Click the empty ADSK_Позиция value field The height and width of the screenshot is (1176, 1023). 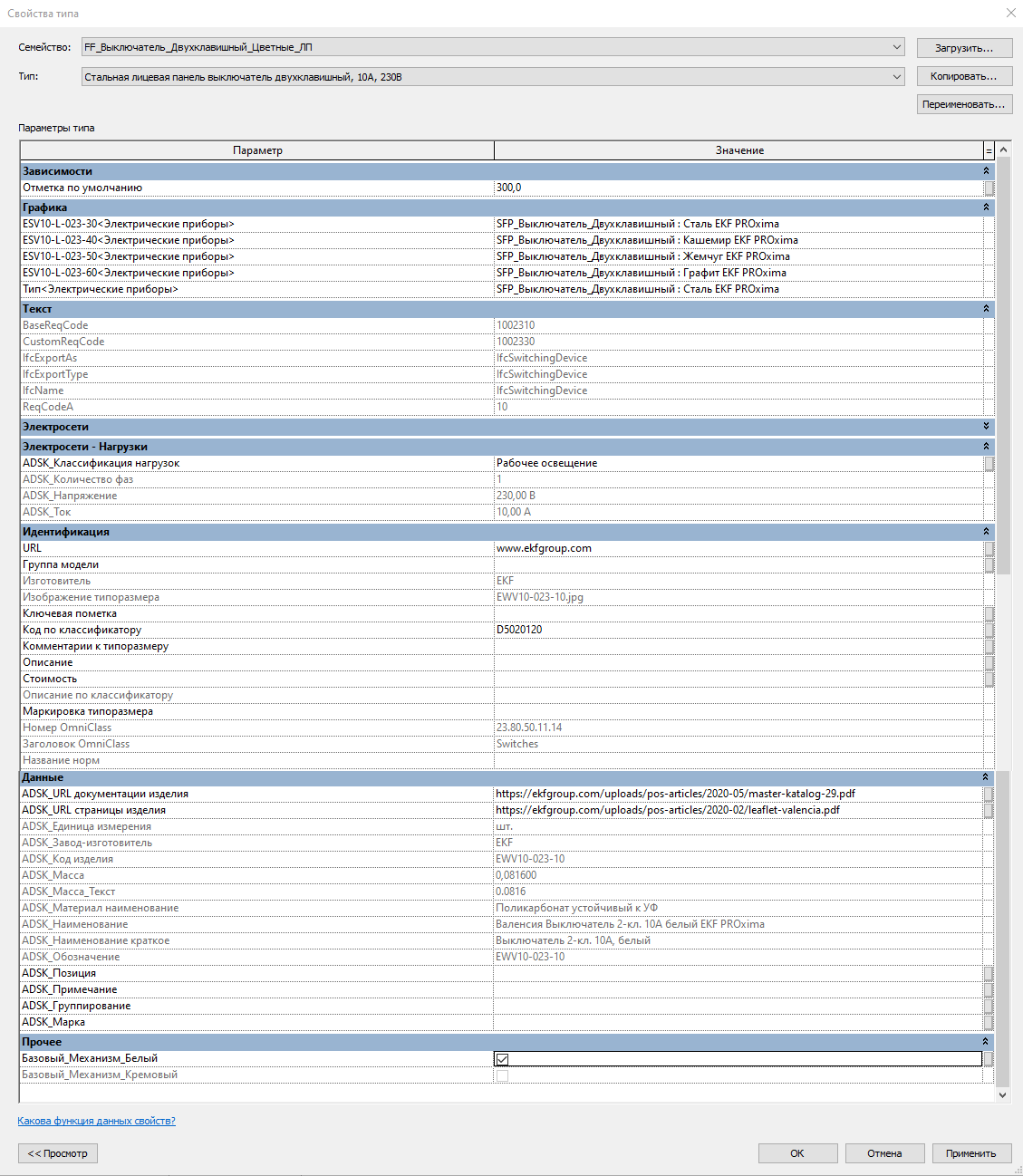pos(738,973)
